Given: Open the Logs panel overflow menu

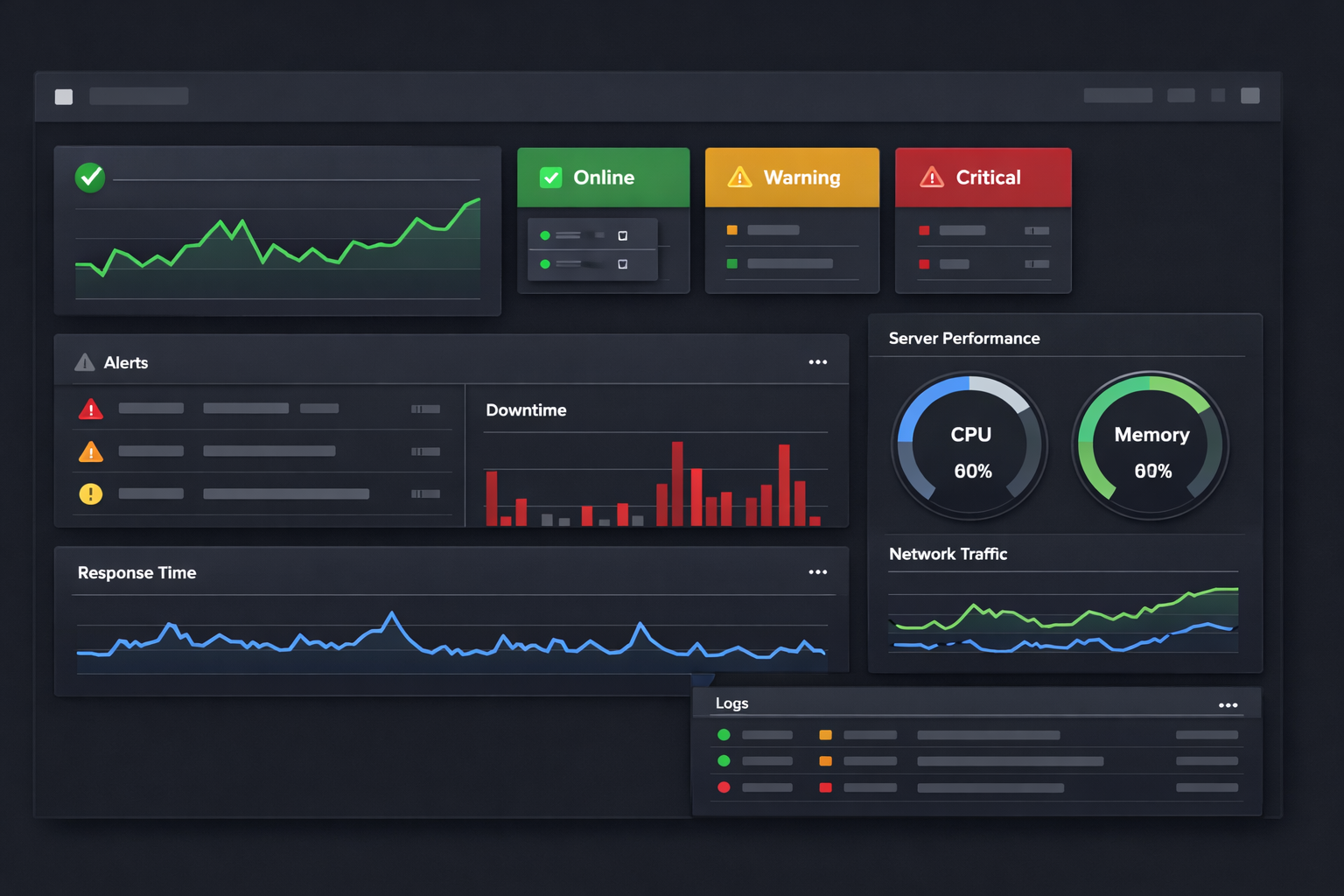Looking at the screenshot, I should click(1228, 703).
